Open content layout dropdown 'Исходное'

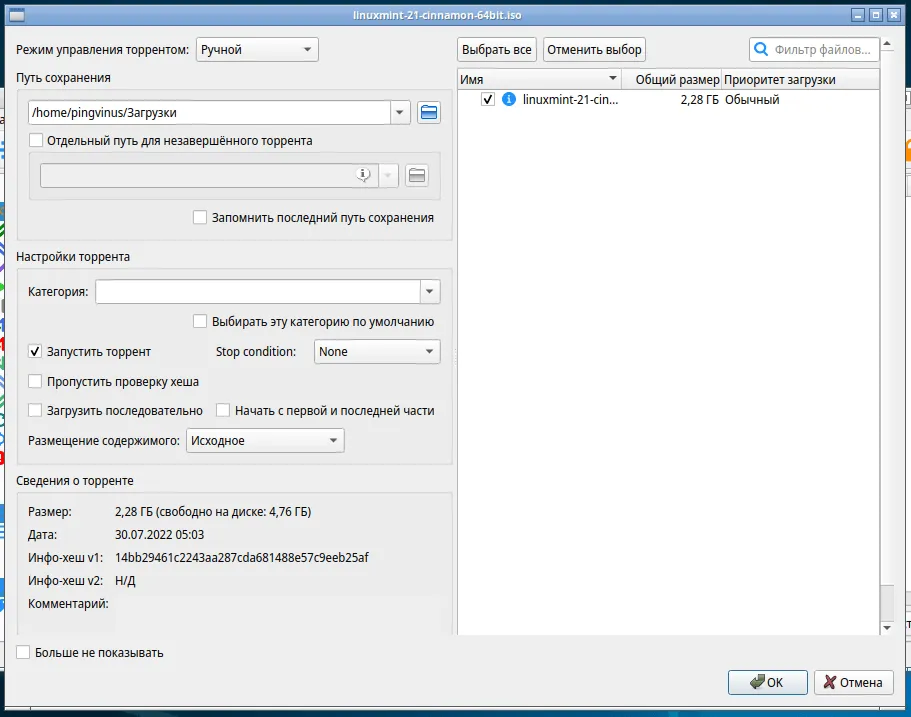265,440
